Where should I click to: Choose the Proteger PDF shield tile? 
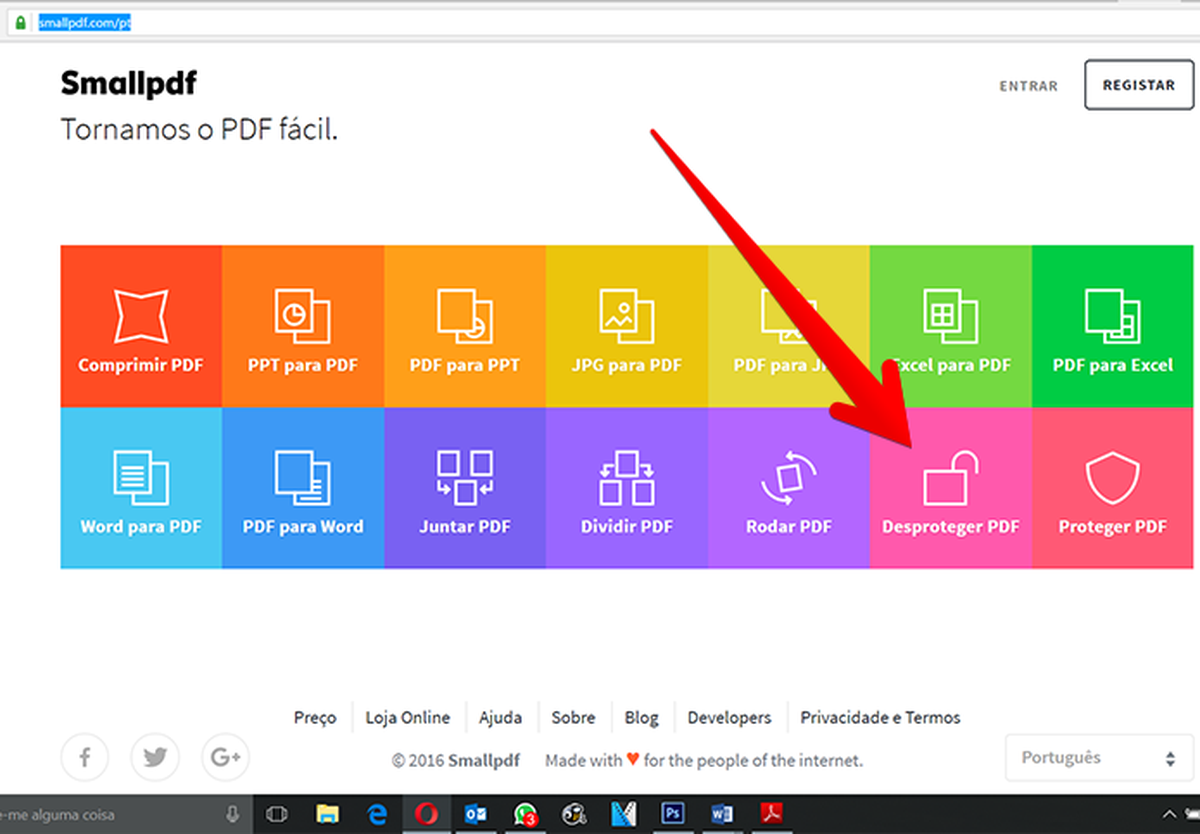[x=1112, y=488]
